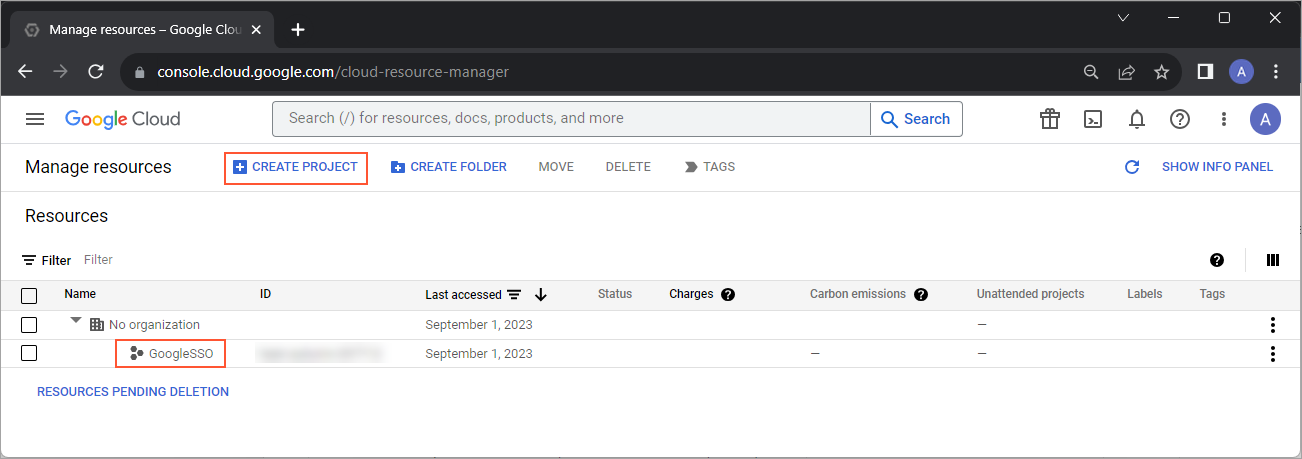Sort by Last accessed column arrow
Screen dimensions: 1302x459
[541, 294]
